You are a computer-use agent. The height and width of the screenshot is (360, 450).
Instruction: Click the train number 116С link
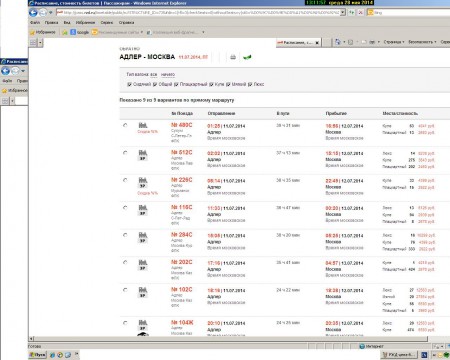pyautogui.click(x=182, y=207)
